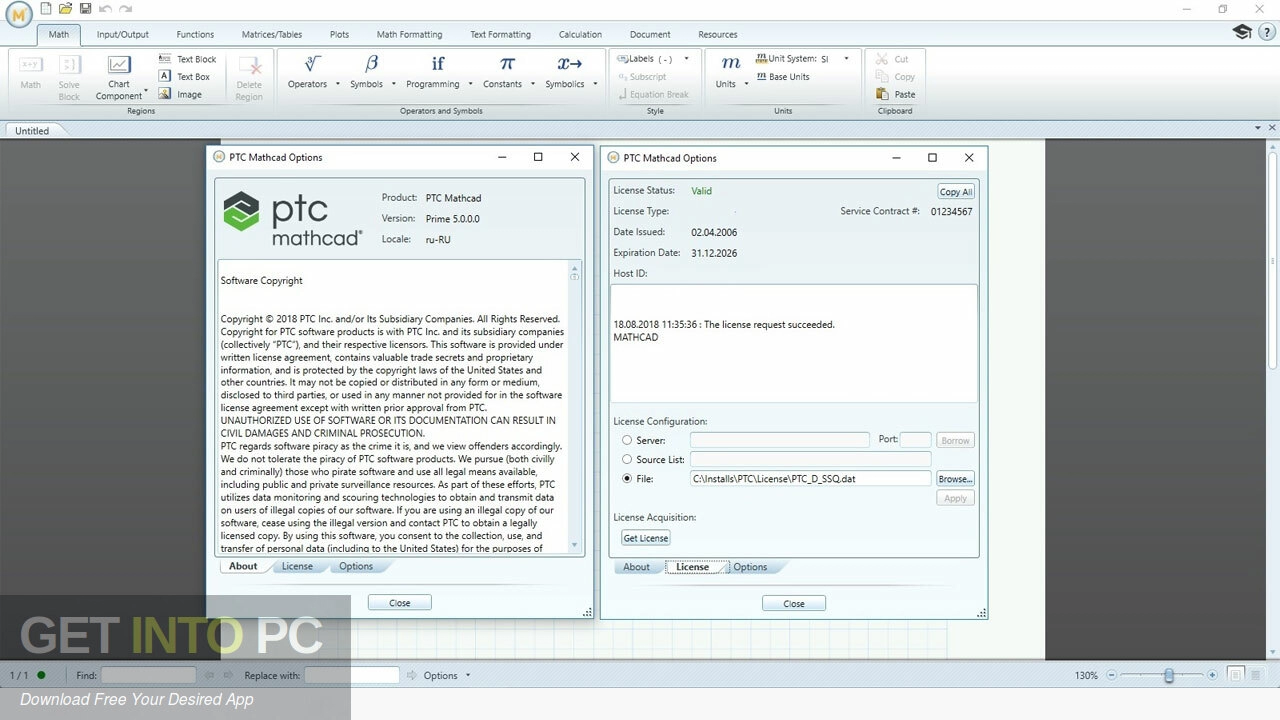The width and height of the screenshot is (1280, 720).
Task: Open the Mathcad application button menu
Action: (x=18, y=14)
